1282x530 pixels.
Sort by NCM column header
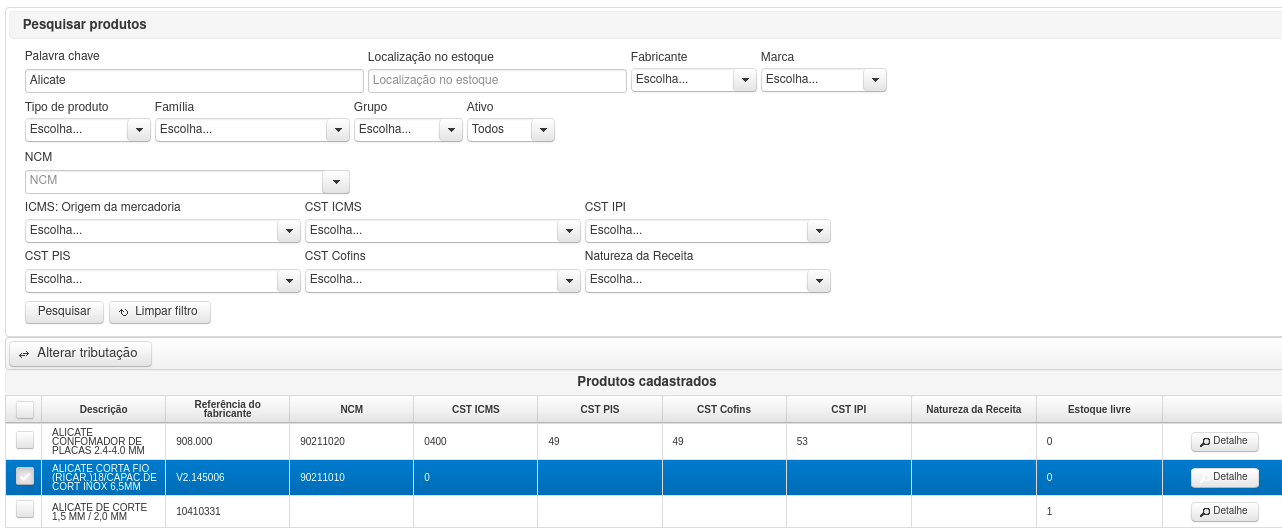click(x=352, y=409)
